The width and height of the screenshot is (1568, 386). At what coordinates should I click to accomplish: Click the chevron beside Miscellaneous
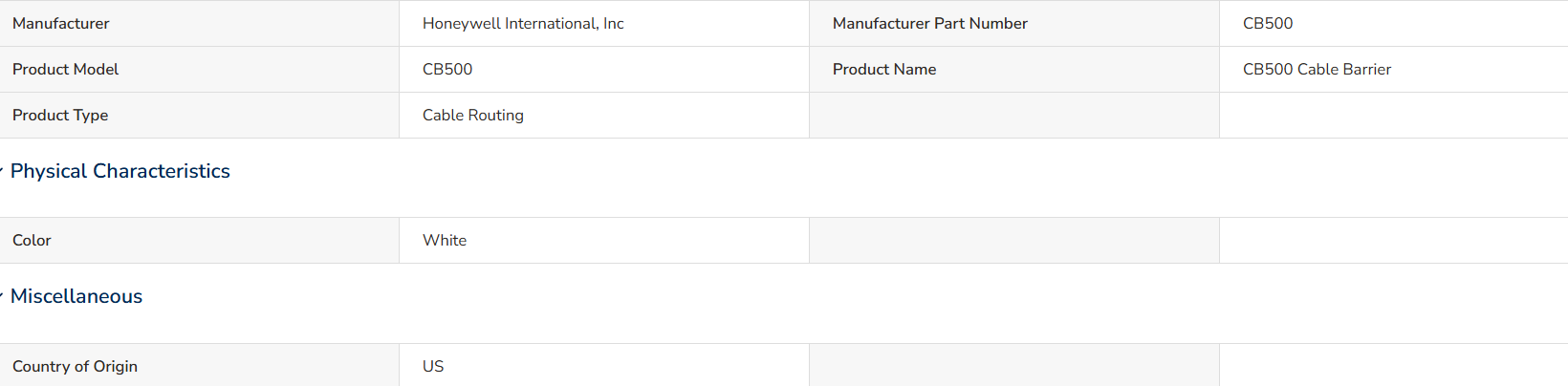2,296
